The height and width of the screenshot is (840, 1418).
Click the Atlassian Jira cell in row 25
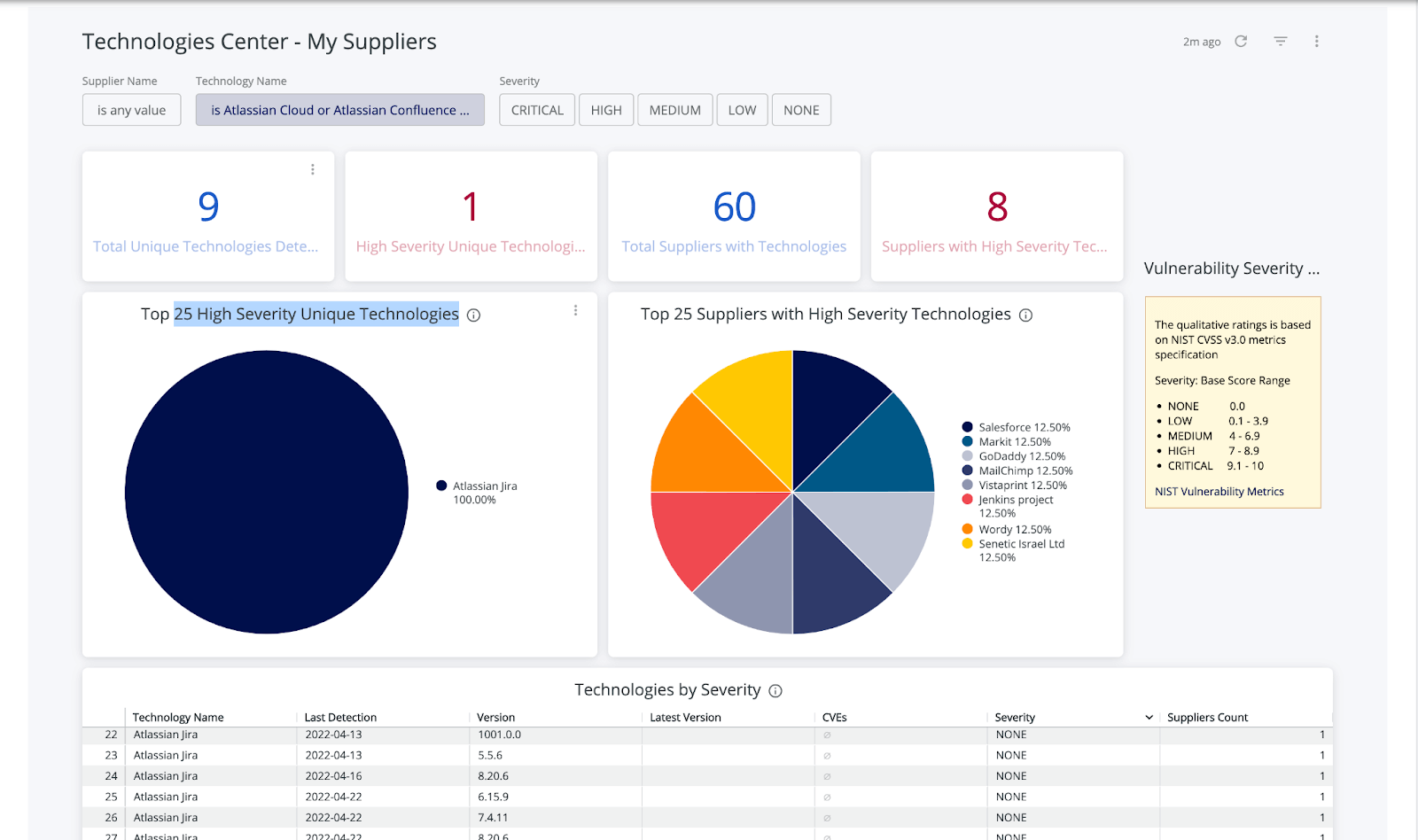point(166,797)
